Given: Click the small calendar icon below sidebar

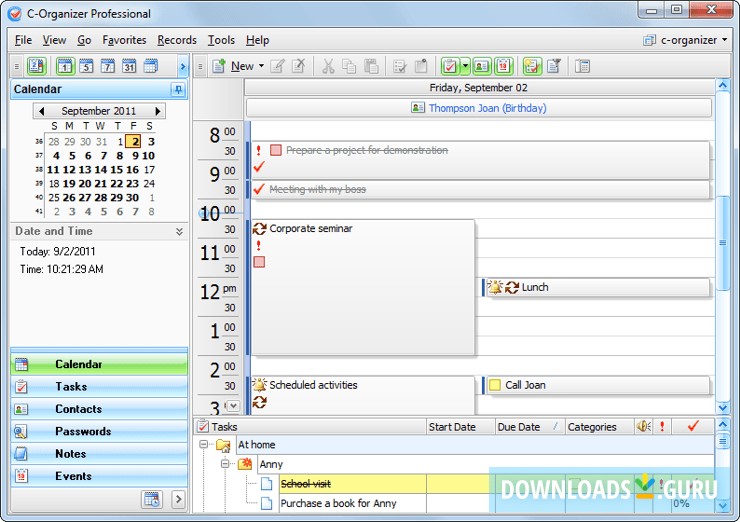Looking at the screenshot, I should click(152, 499).
